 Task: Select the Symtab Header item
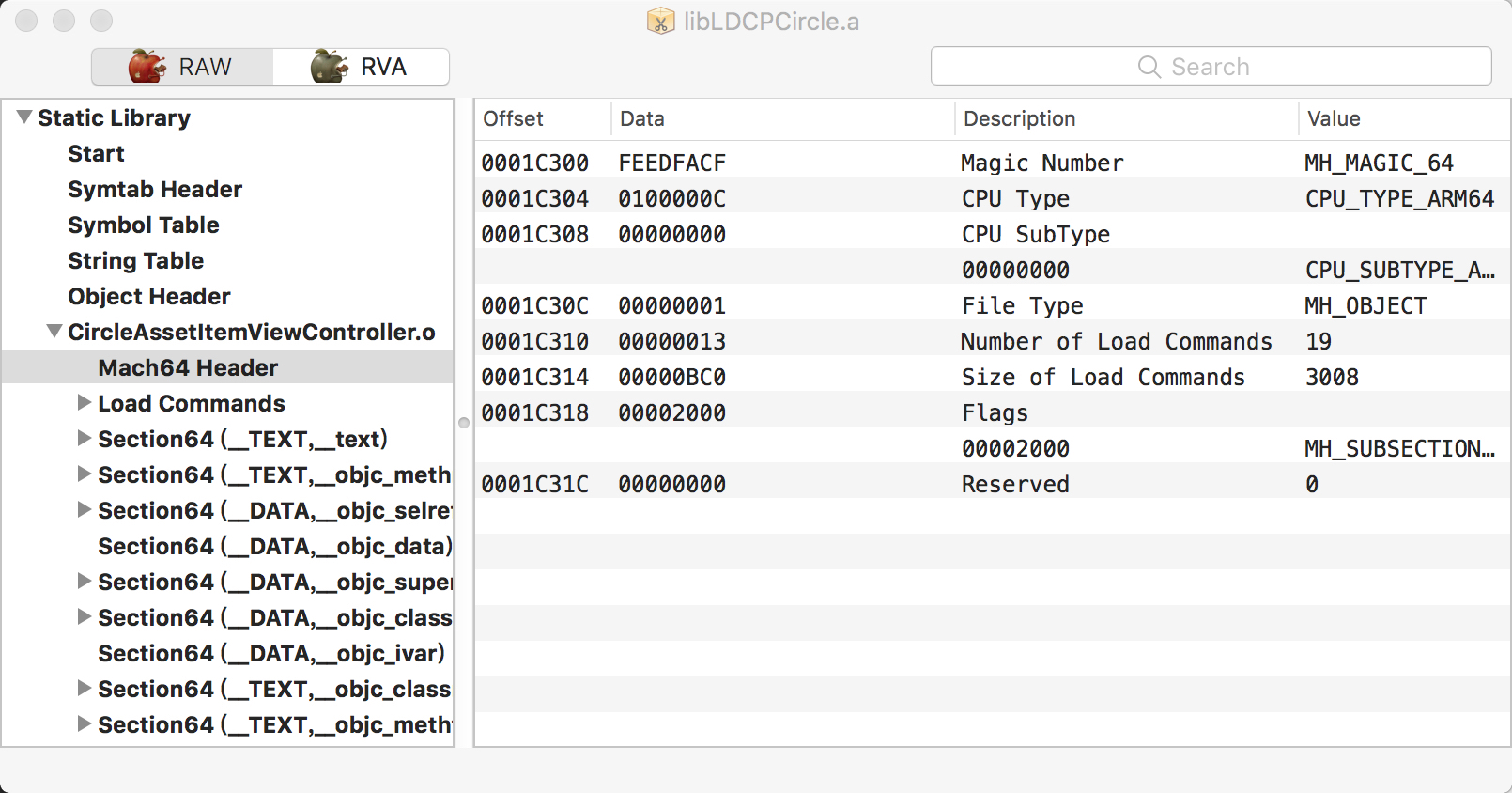point(155,189)
